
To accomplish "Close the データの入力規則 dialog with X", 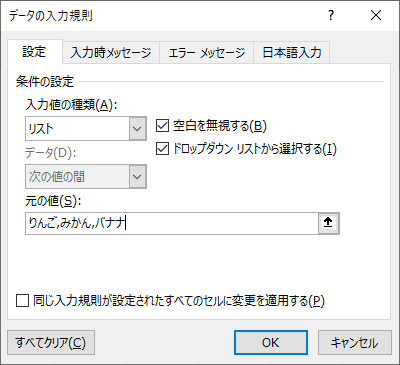I will click(376, 15).
